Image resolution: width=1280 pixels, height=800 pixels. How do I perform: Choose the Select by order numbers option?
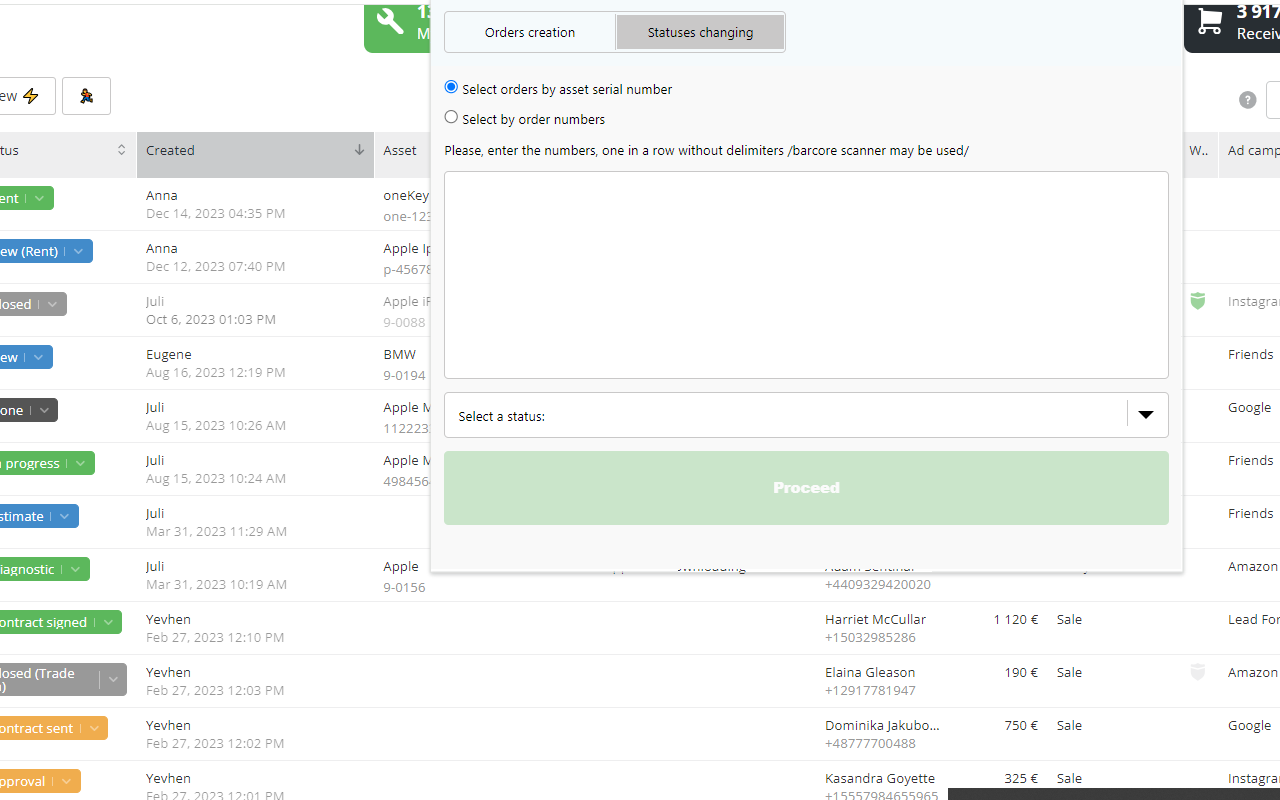point(451,117)
